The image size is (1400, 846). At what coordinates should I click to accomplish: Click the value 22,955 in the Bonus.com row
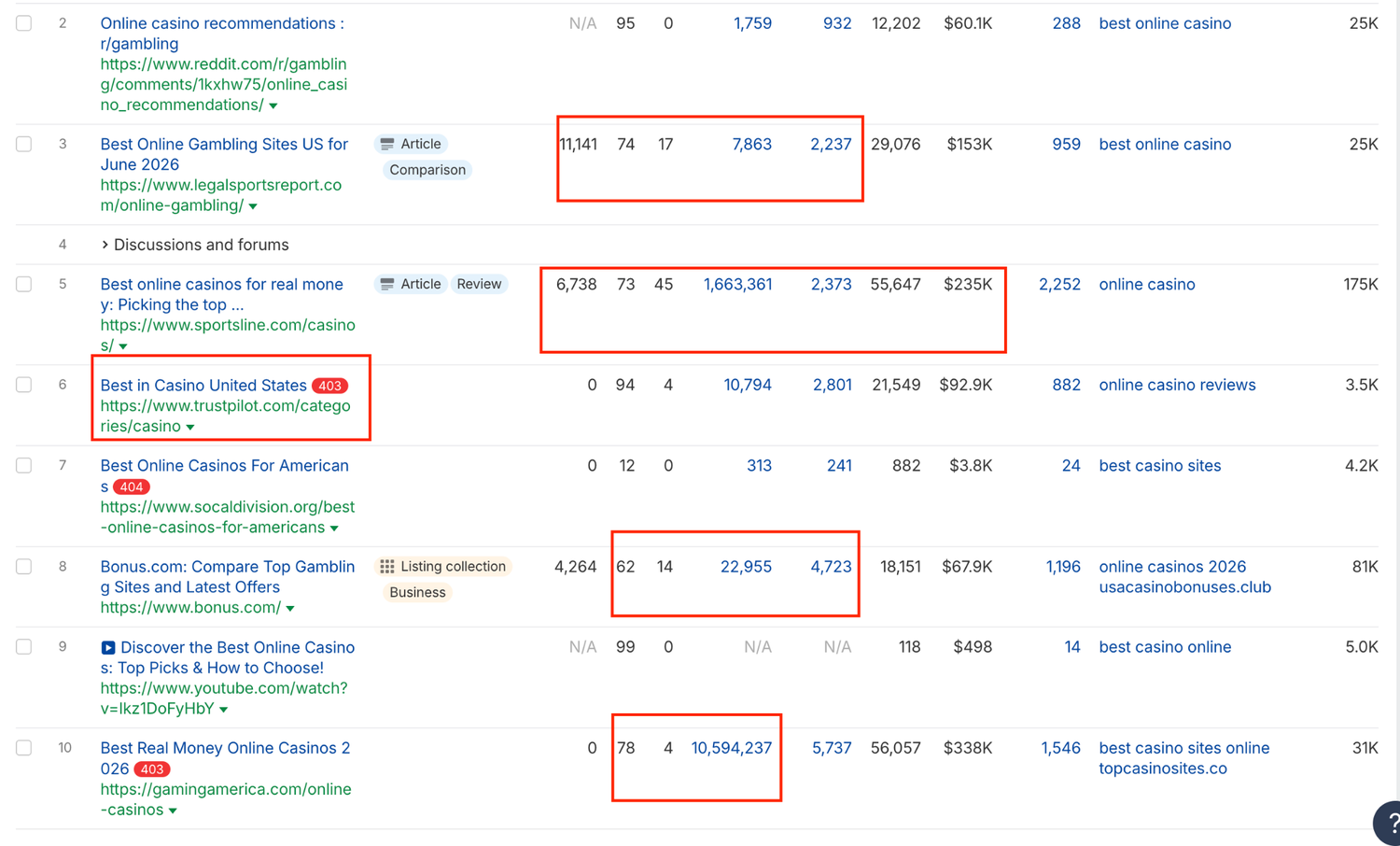(746, 566)
